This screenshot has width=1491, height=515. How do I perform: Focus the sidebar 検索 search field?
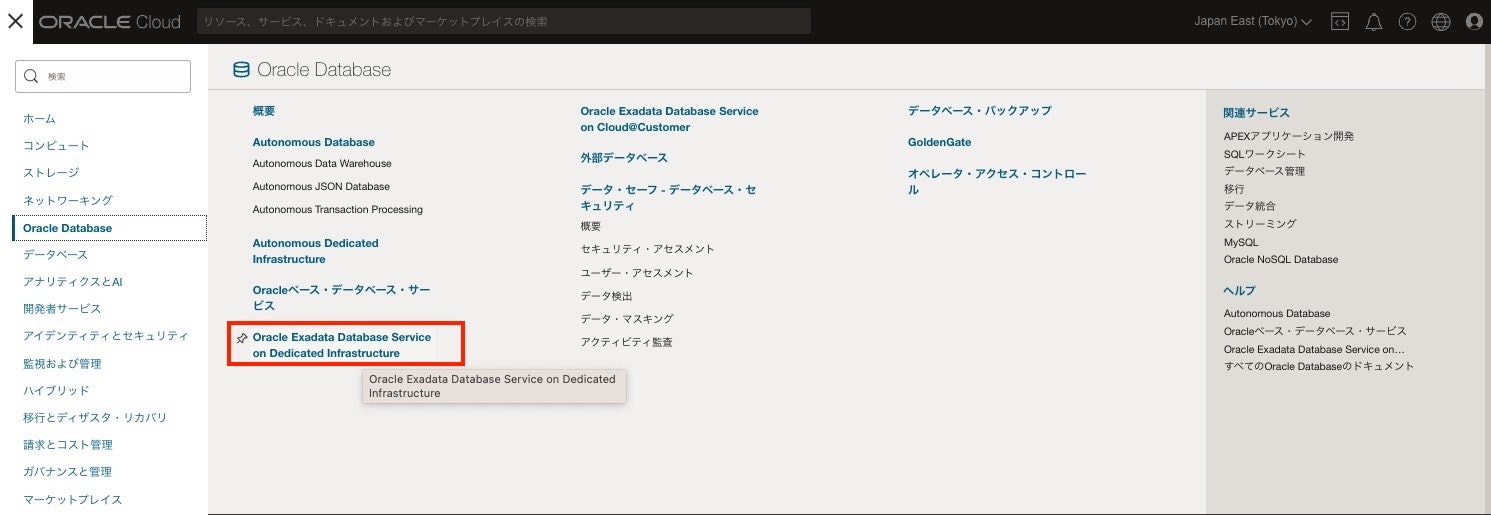tap(103, 76)
